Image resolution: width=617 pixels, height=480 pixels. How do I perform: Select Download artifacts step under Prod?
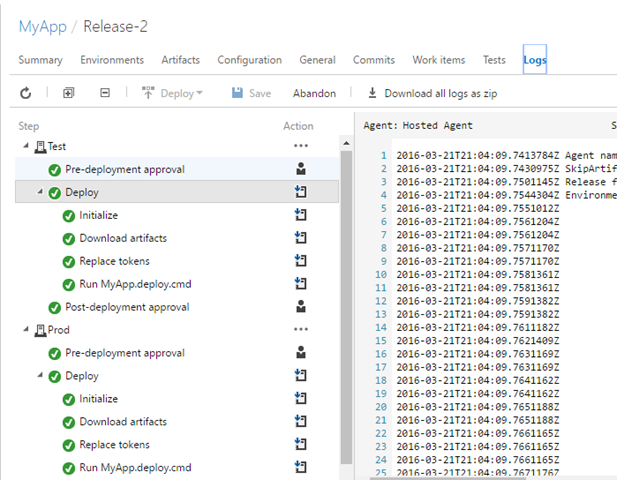coord(177,421)
